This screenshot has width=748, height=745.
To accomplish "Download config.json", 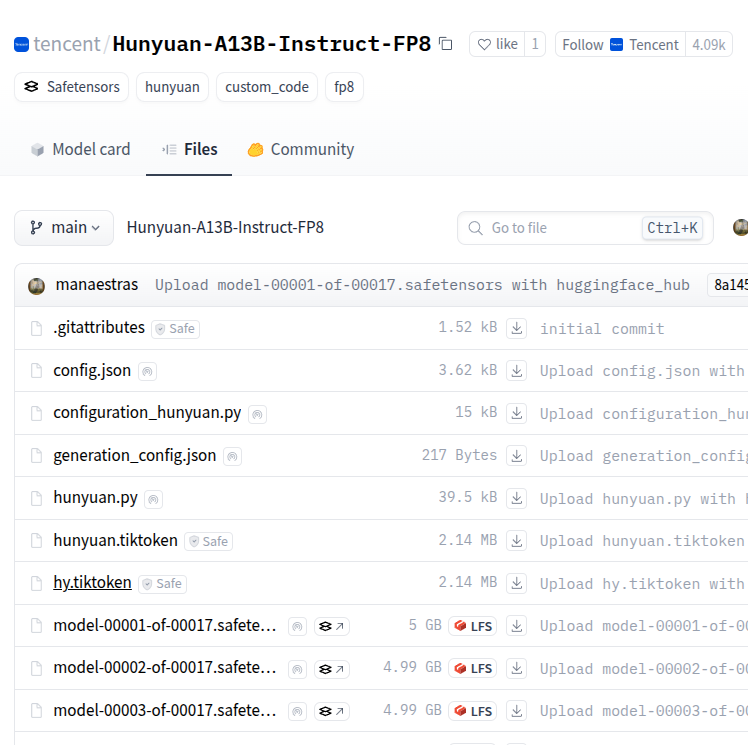I will point(517,371).
